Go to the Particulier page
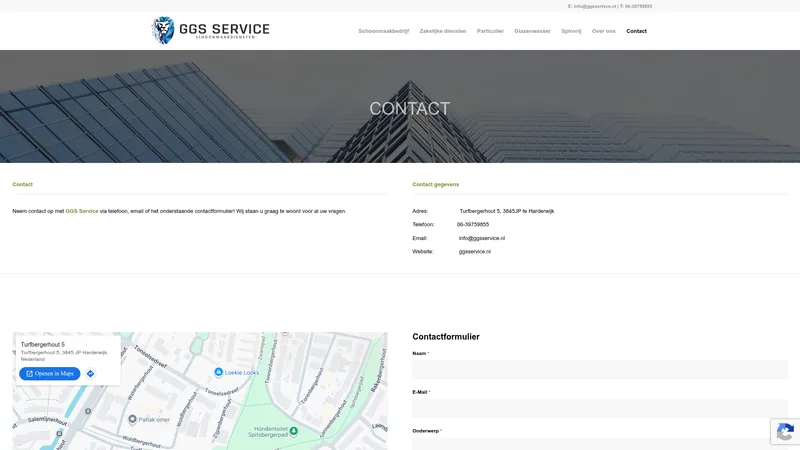The height and width of the screenshot is (450, 800). (x=490, y=31)
